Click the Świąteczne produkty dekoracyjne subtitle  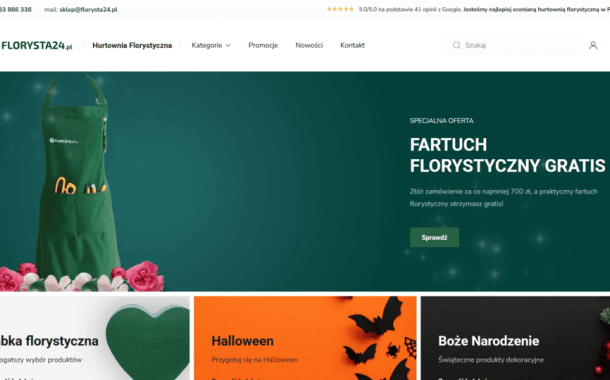tap(491, 360)
